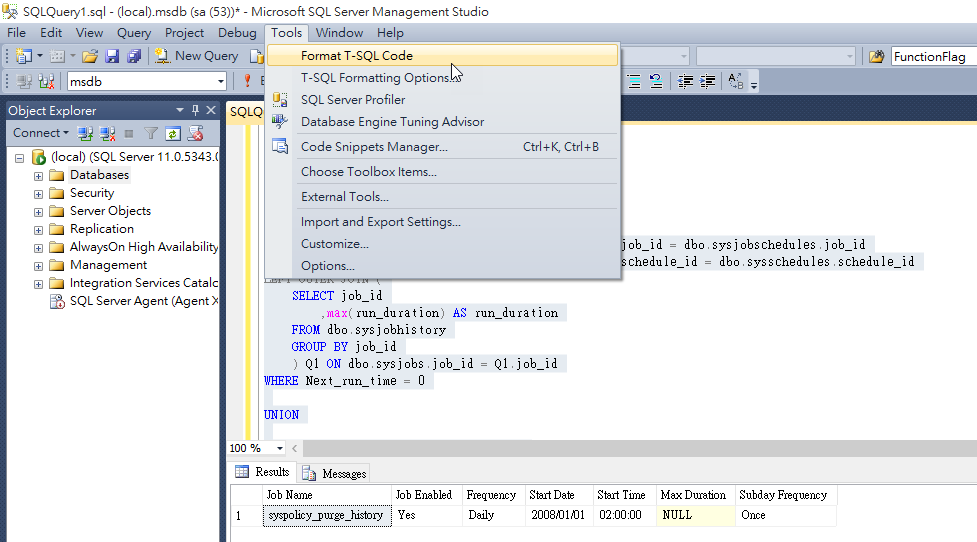Click the horizontal scrollbar left arrow
977x542 pixels.
coord(295,448)
